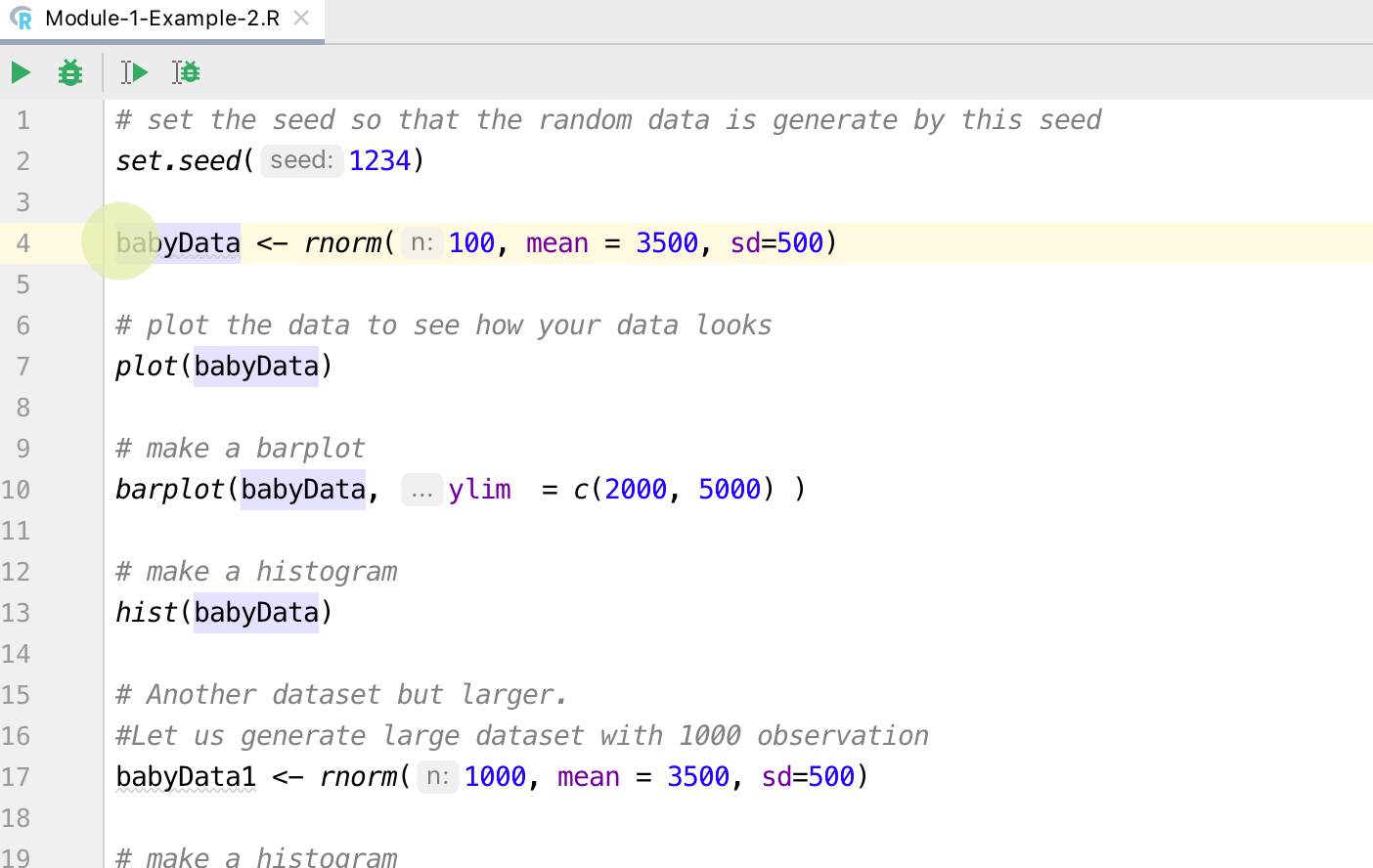Click mean value 3500 on line 4
The width and height of the screenshot is (1373, 868).
[667, 242]
